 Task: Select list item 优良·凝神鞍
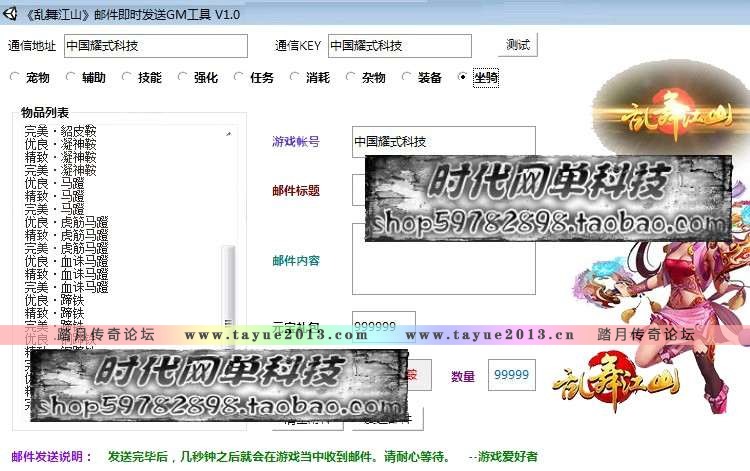pos(60,144)
